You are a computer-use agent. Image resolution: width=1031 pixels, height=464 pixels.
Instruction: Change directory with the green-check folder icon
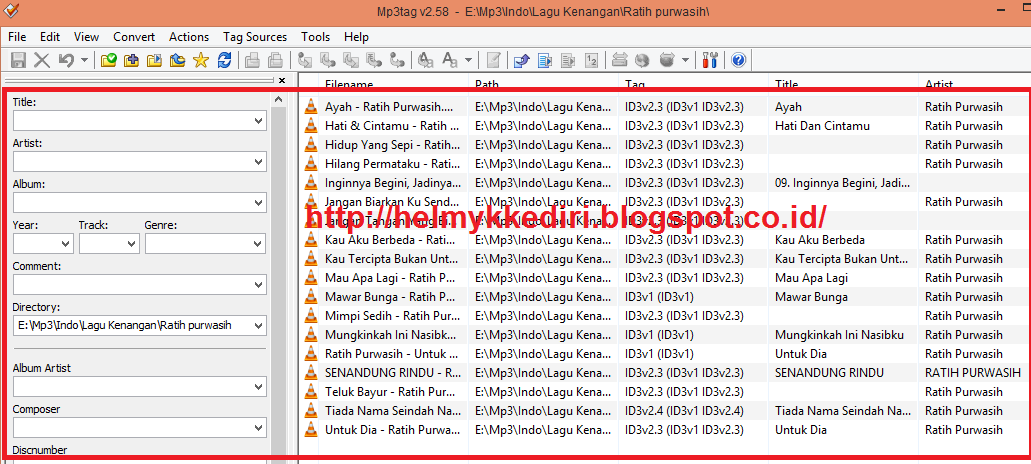point(108,60)
